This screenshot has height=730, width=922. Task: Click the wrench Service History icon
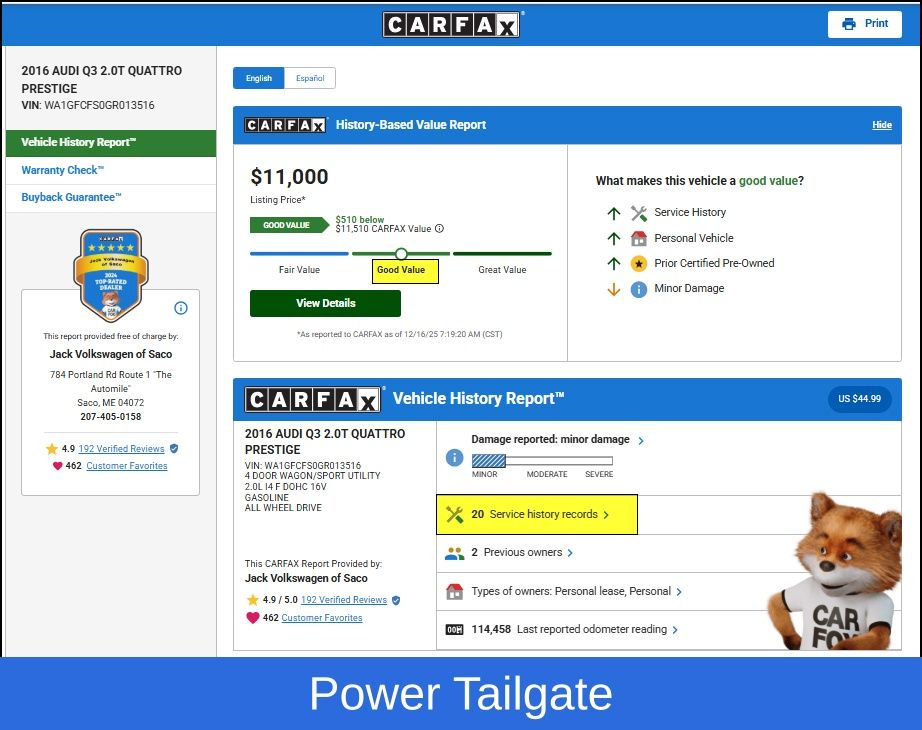coord(639,213)
